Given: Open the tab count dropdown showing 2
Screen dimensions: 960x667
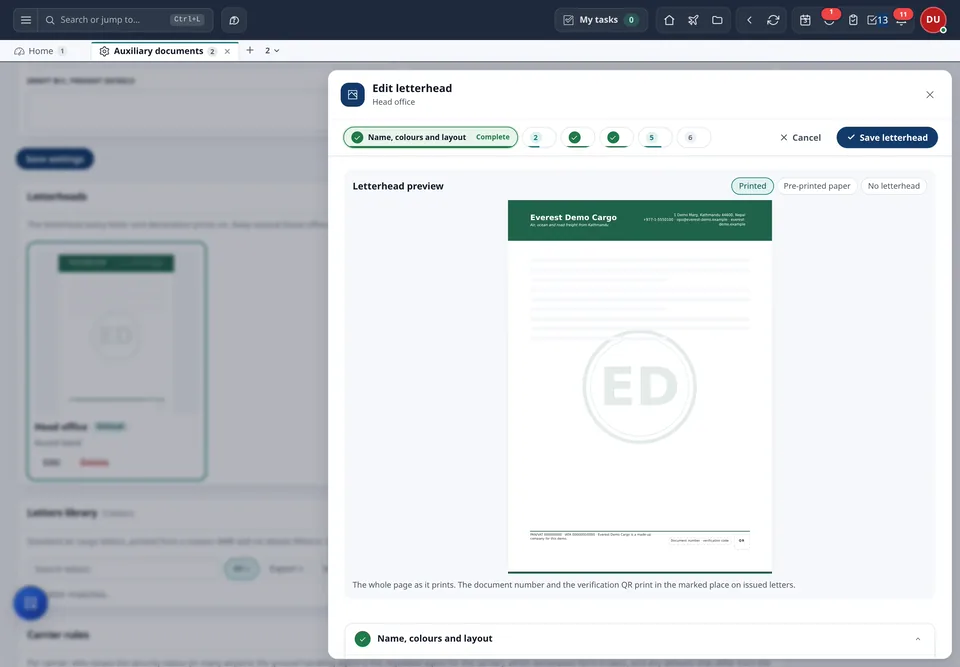Looking at the screenshot, I should click(272, 51).
